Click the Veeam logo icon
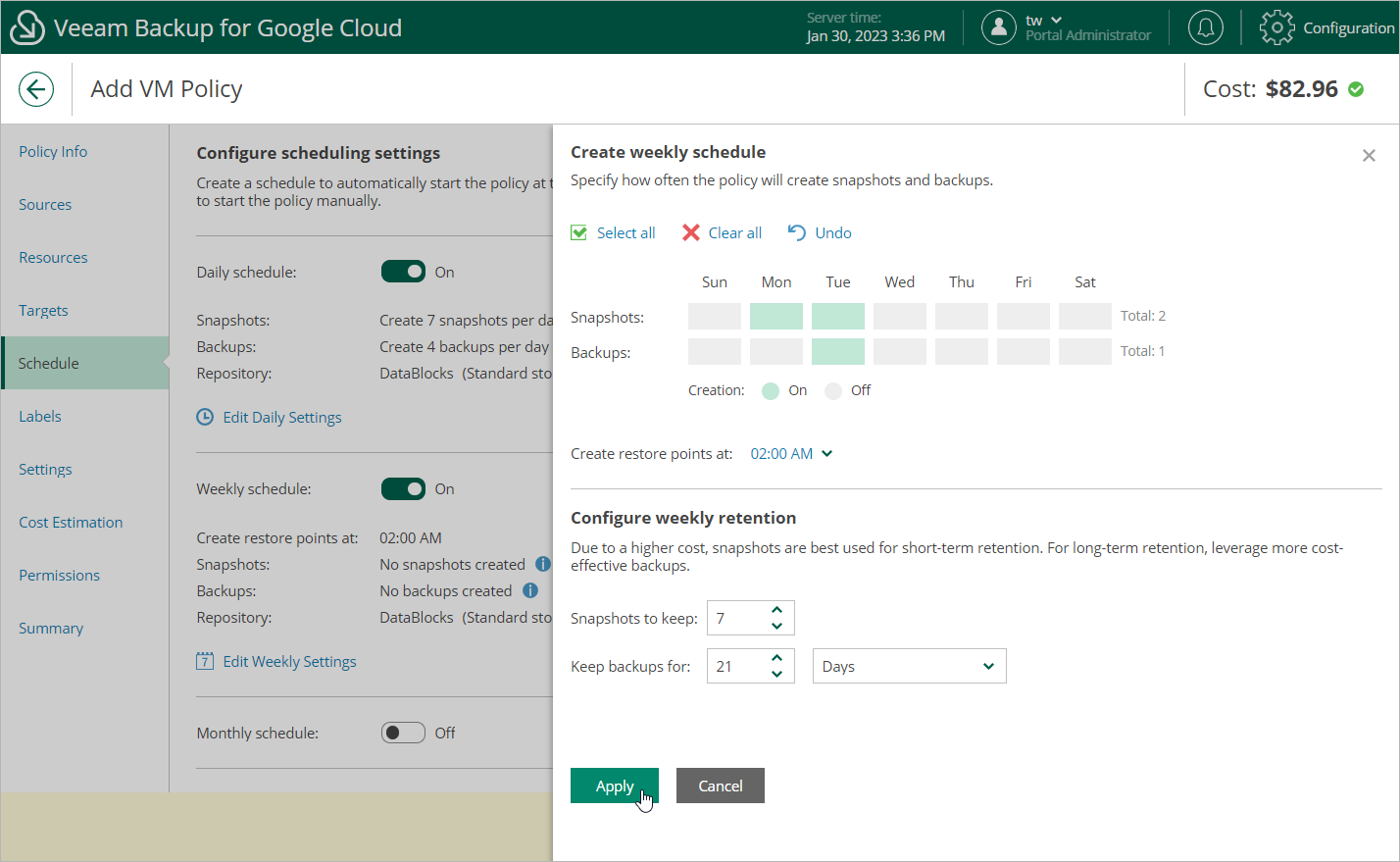The width and height of the screenshot is (1400, 862). pos(26,27)
